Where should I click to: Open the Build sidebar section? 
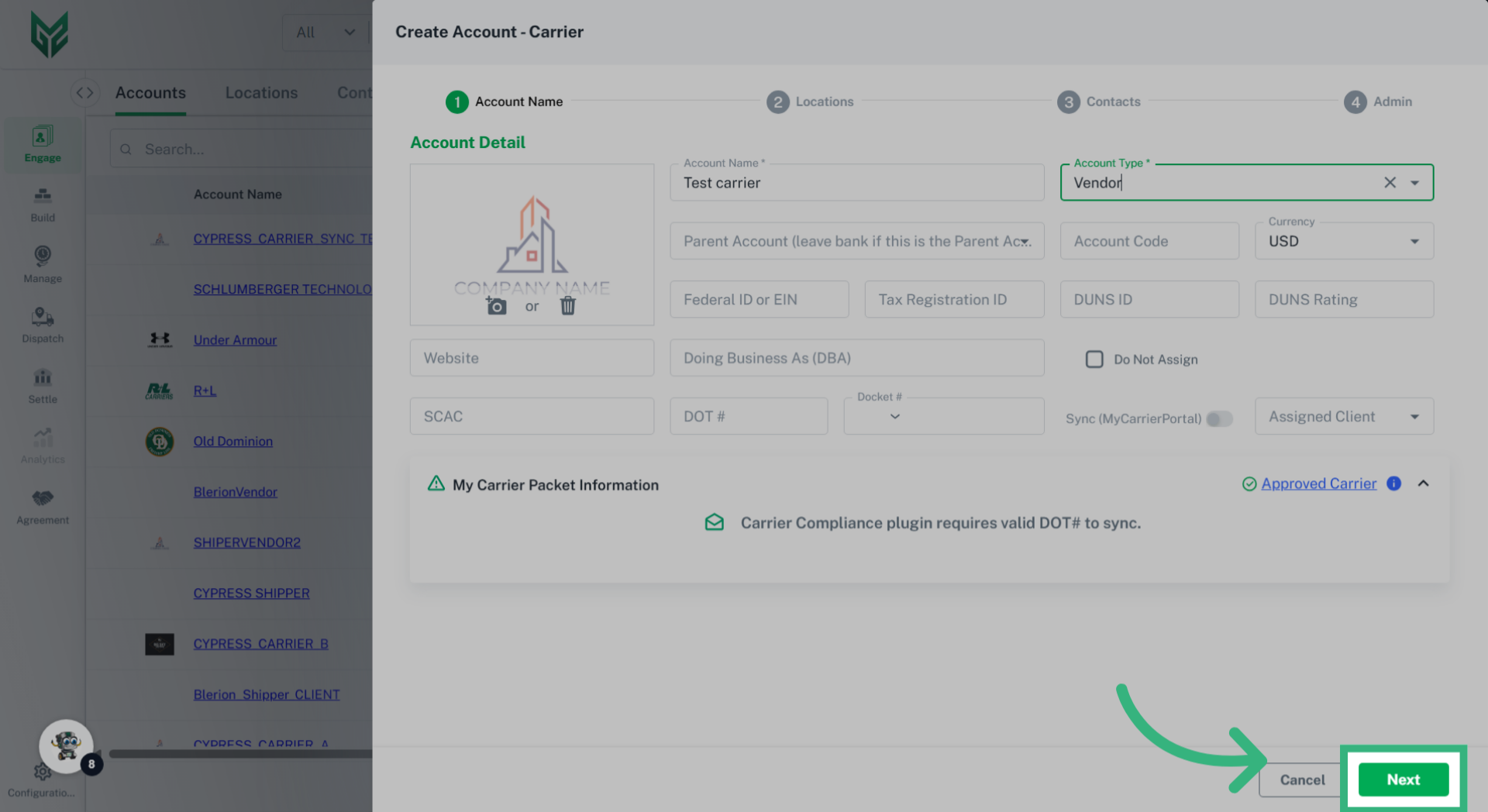click(43, 204)
